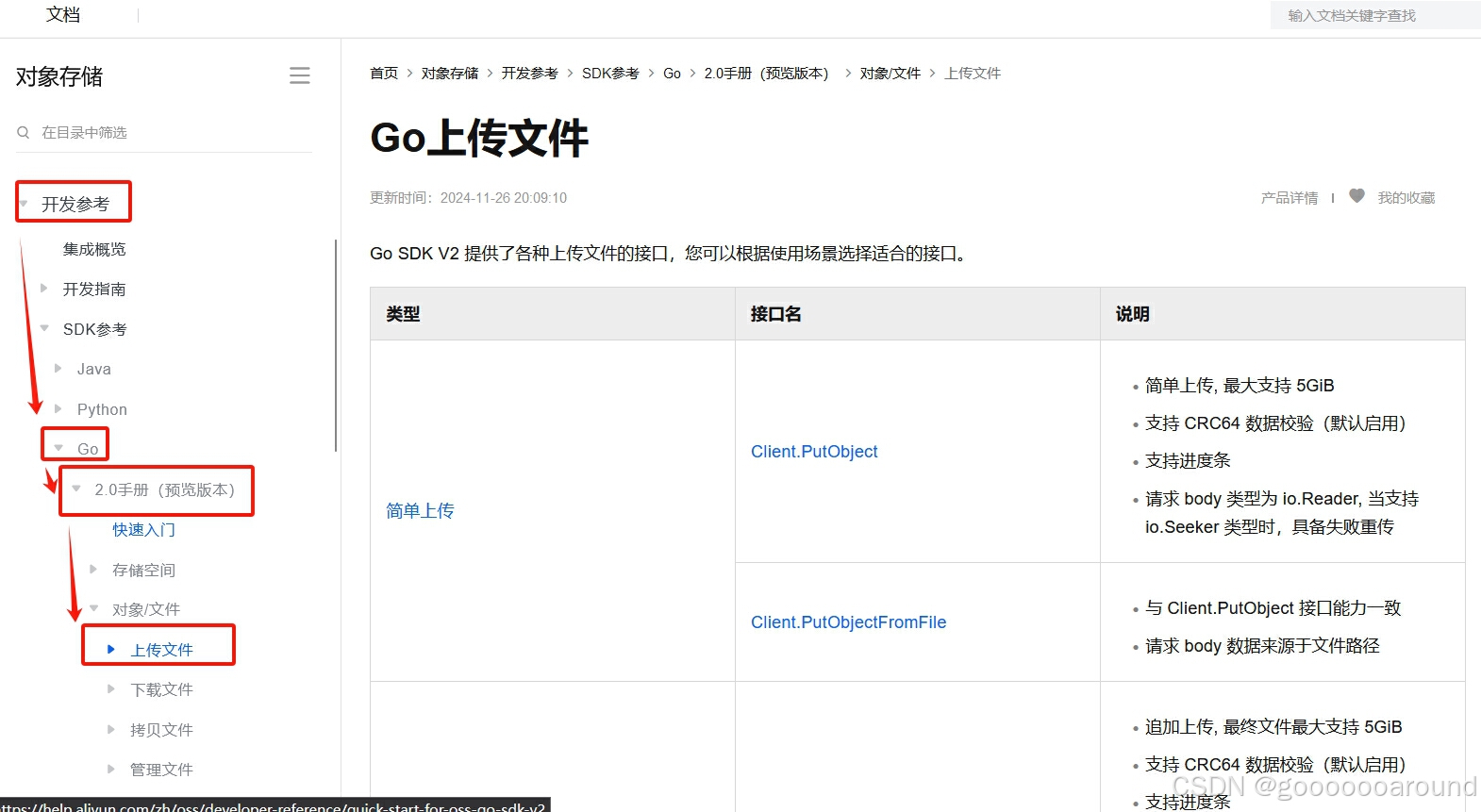Click 对象存储 sidebar title
Screen dimensions: 1481x812
click(x=59, y=76)
